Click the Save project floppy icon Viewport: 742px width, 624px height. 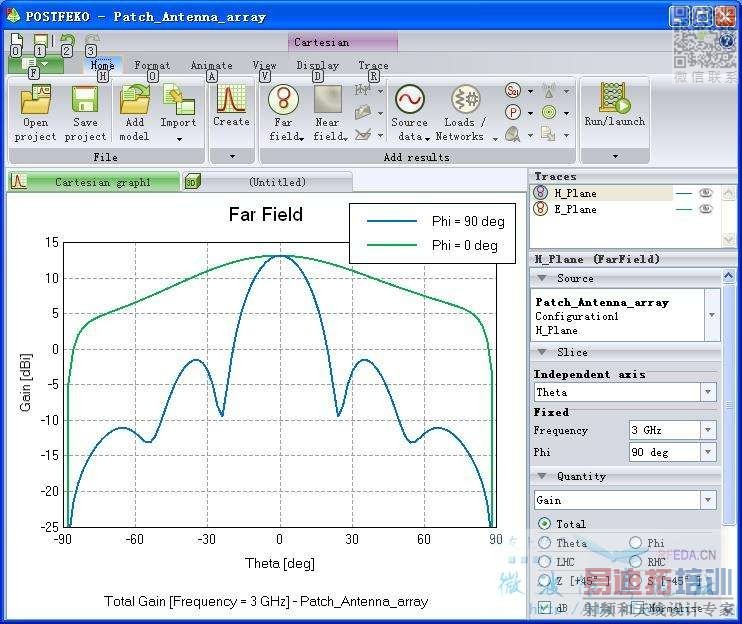coord(85,99)
